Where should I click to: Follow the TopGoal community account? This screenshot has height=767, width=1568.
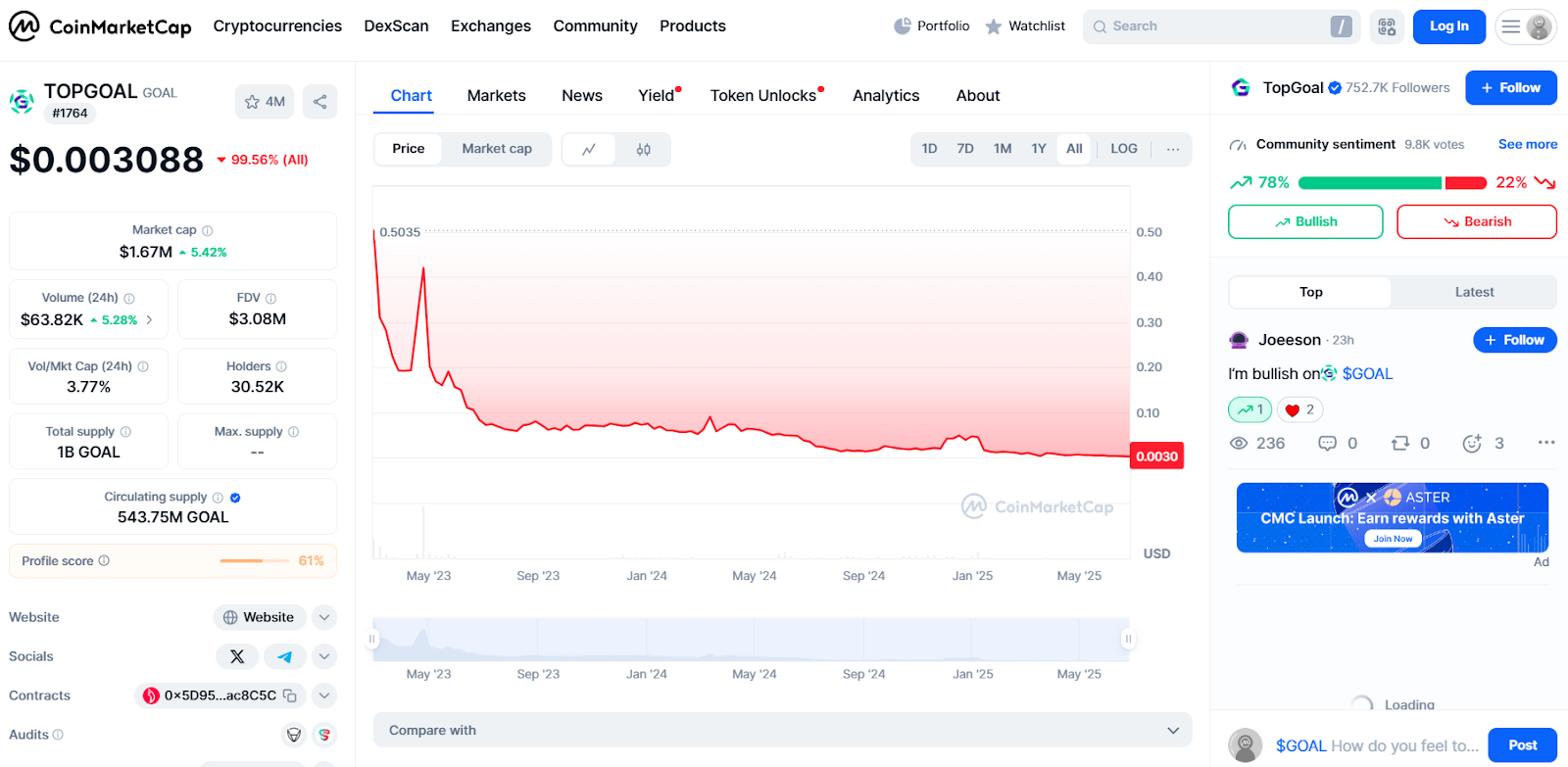pyautogui.click(x=1511, y=88)
